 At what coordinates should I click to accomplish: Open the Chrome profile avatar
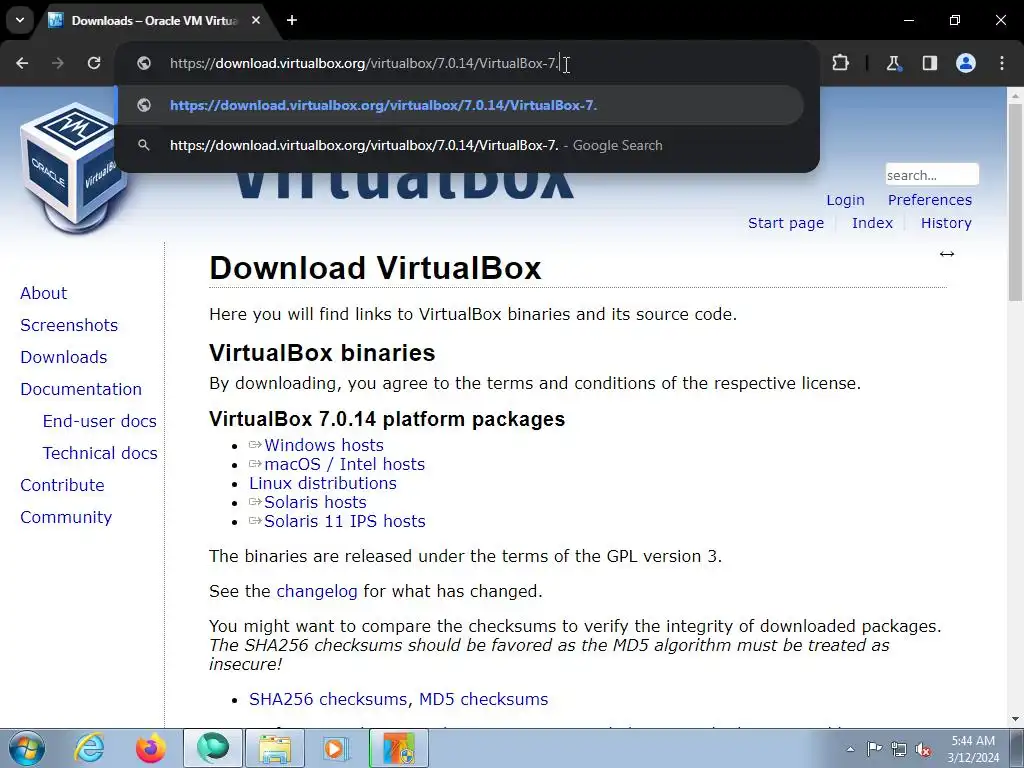(966, 63)
